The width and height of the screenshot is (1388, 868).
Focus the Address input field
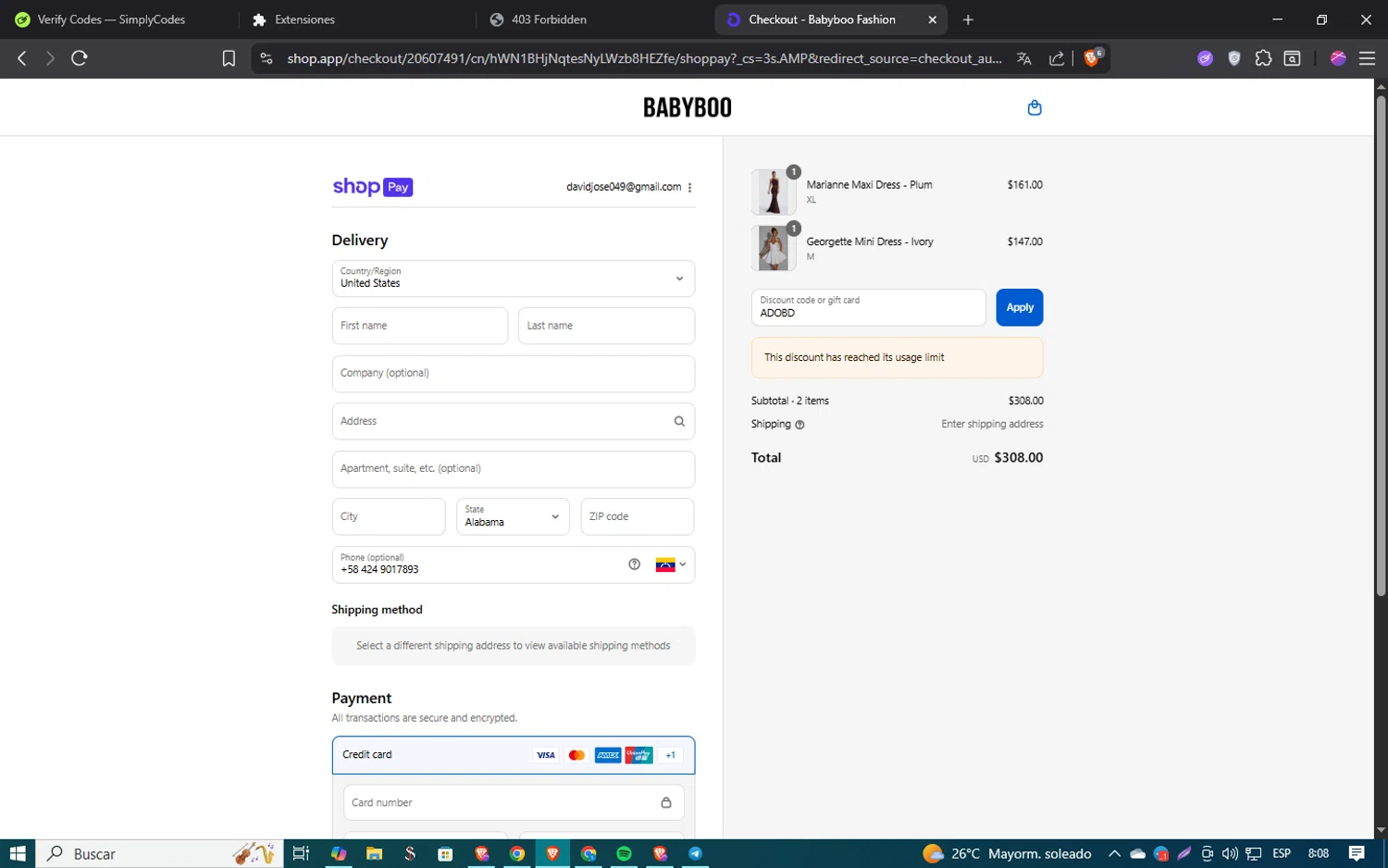514,421
